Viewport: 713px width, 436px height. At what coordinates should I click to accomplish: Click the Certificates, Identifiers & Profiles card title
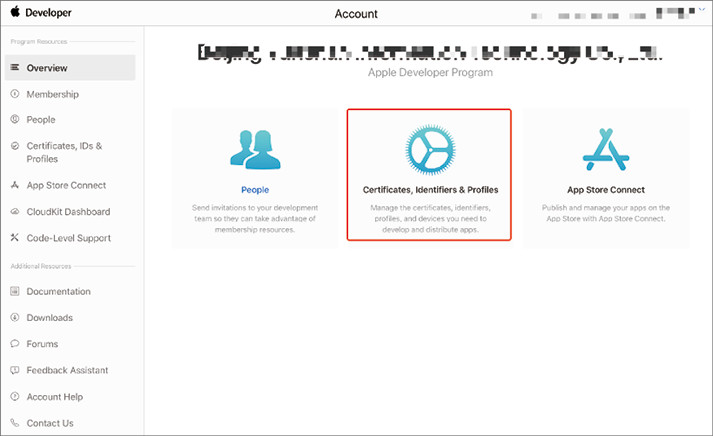coord(429,189)
